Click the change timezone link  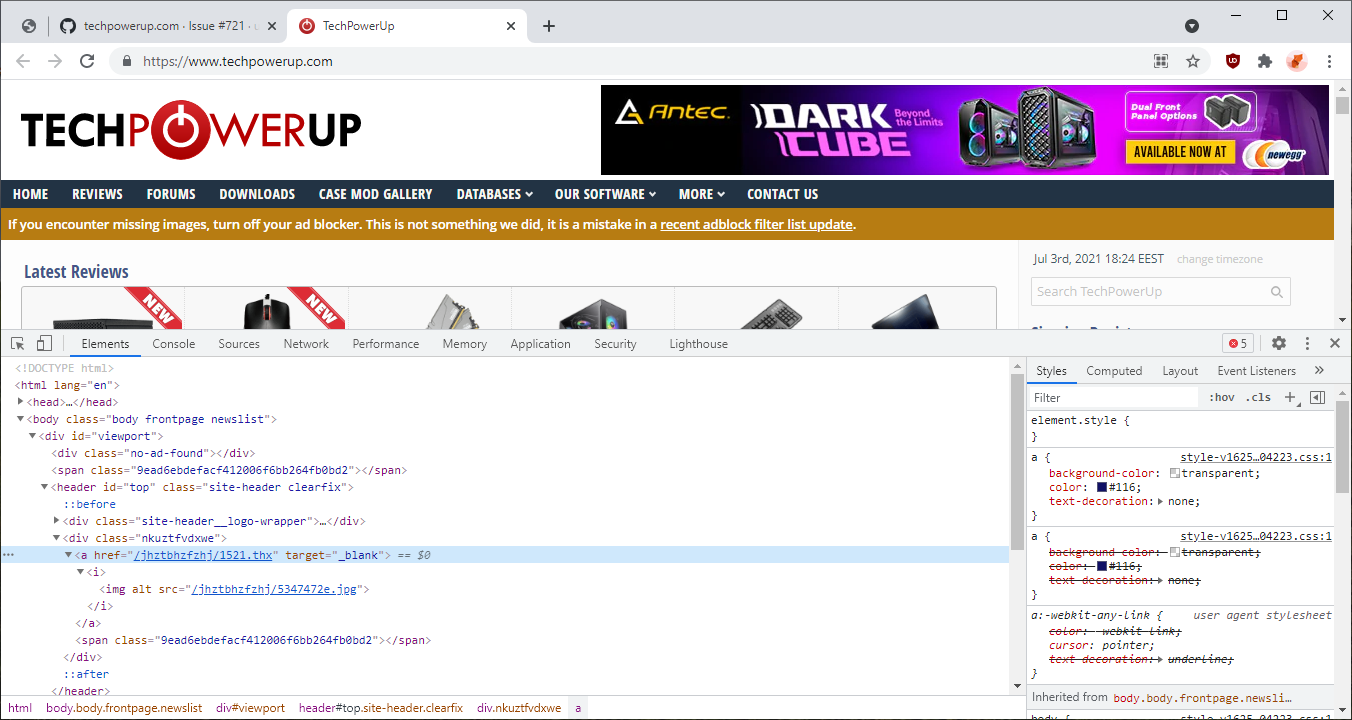click(1219, 258)
